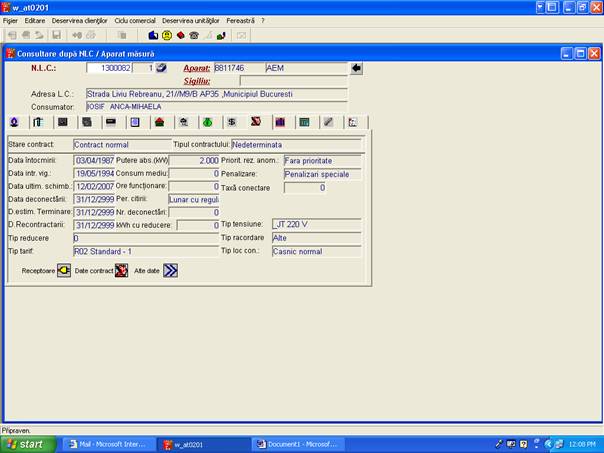The image size is (604, 453).
Task: Click the red diamond toolbar icon
Action: [180, 35]
